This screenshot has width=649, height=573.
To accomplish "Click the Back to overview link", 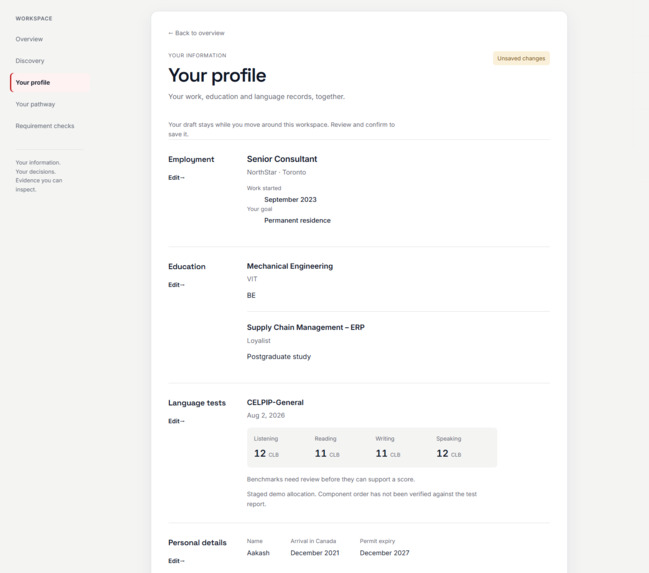I will [196, 33].
